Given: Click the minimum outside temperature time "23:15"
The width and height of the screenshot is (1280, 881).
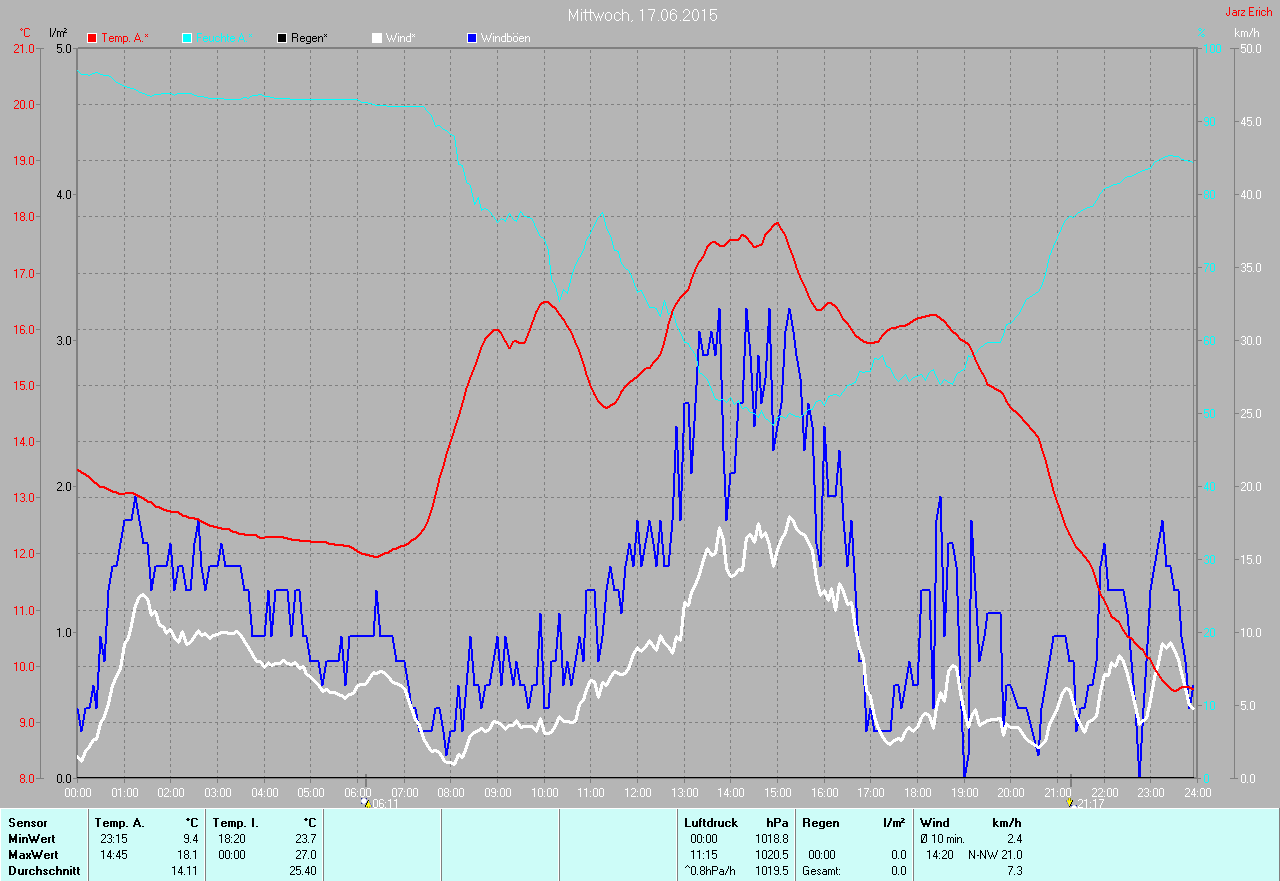Looking at the screenshot, I should pyautogui.click(x=114, y=839).
